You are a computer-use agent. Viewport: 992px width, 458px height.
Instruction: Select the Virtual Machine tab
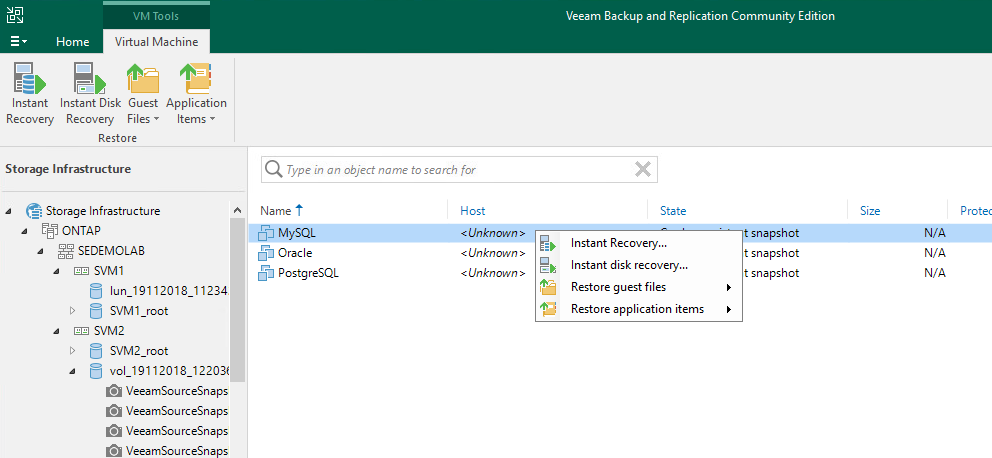156,42
